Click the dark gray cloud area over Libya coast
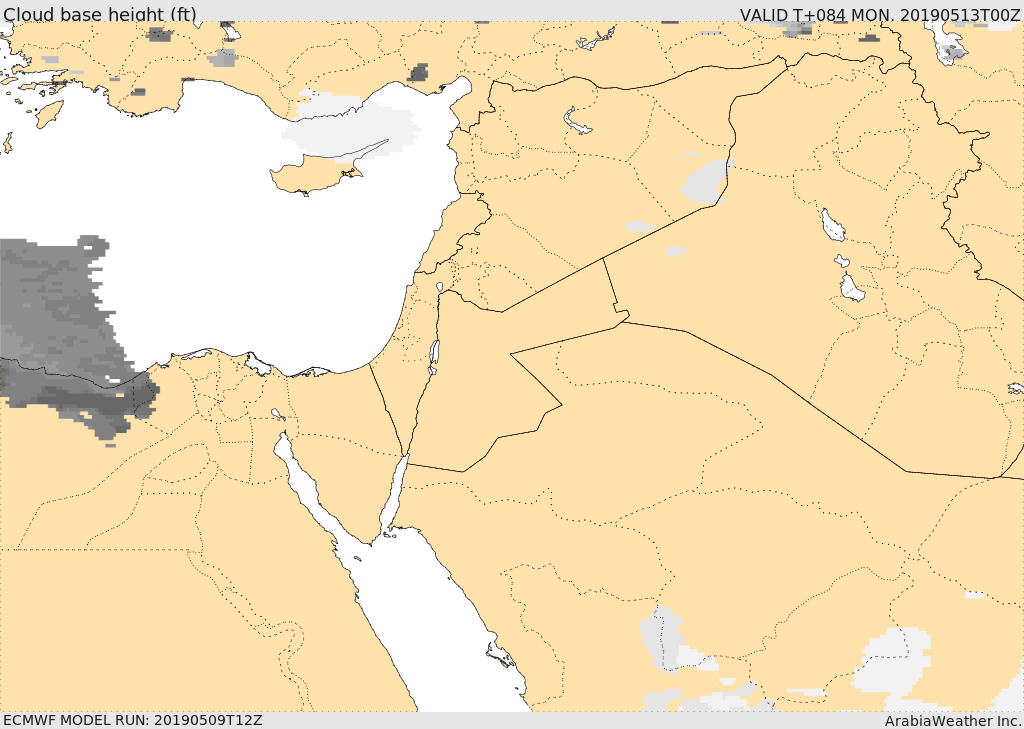The height and width of the screenshot is (729, 1024). (x=65, y=340)
